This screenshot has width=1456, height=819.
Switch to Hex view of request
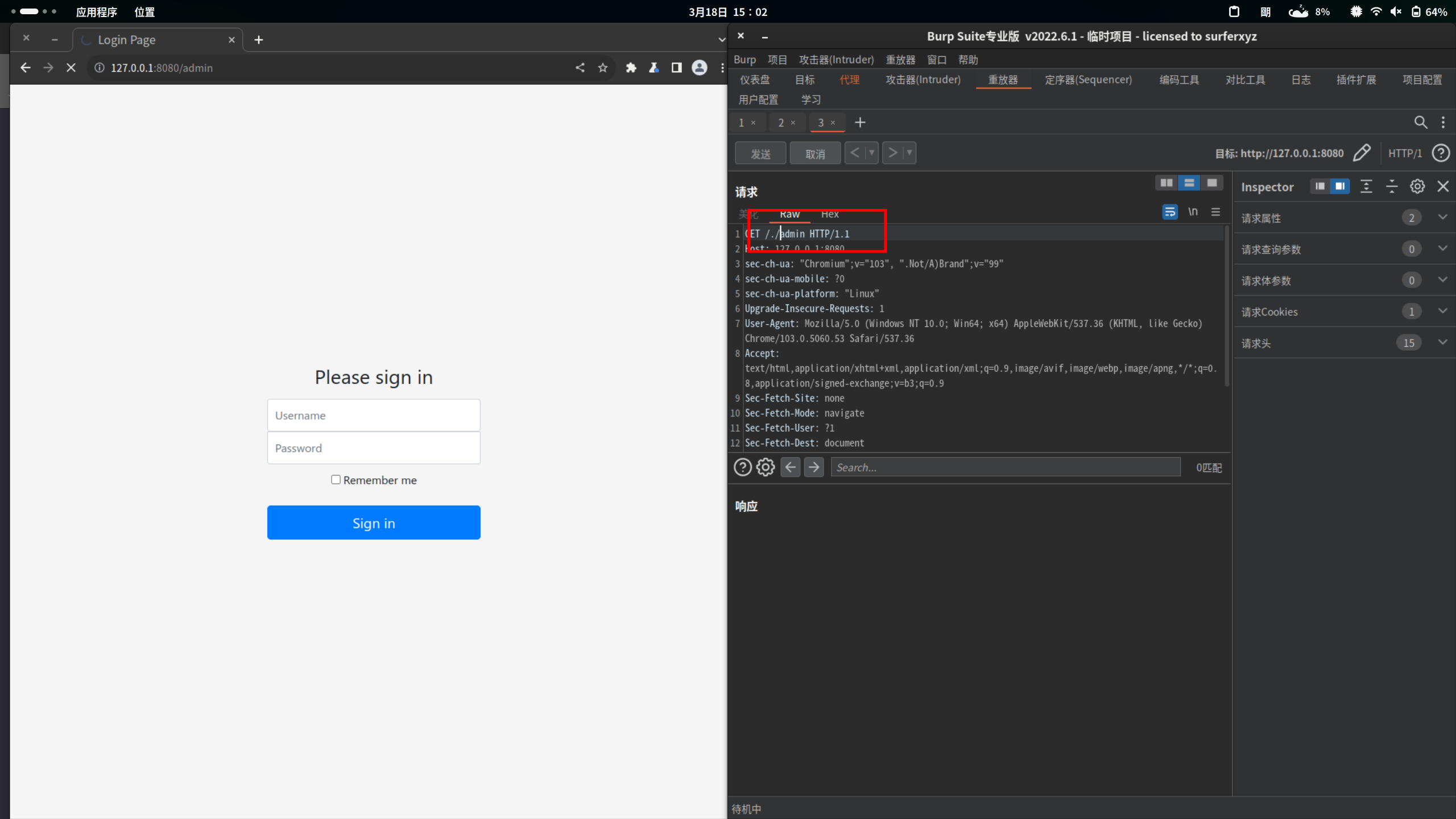830,214
